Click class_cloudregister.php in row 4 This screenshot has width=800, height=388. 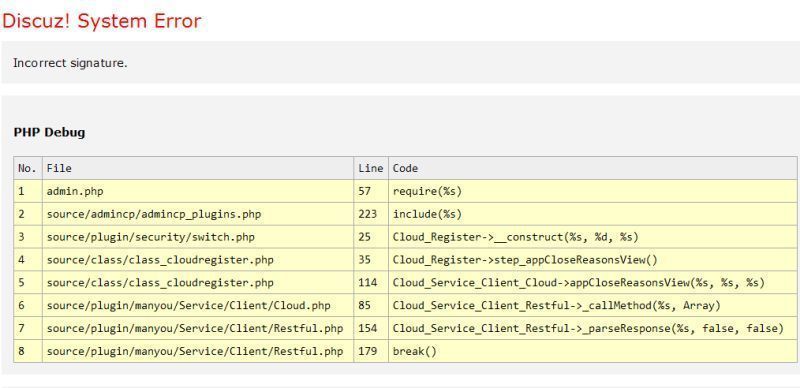(x=198, y=260)
